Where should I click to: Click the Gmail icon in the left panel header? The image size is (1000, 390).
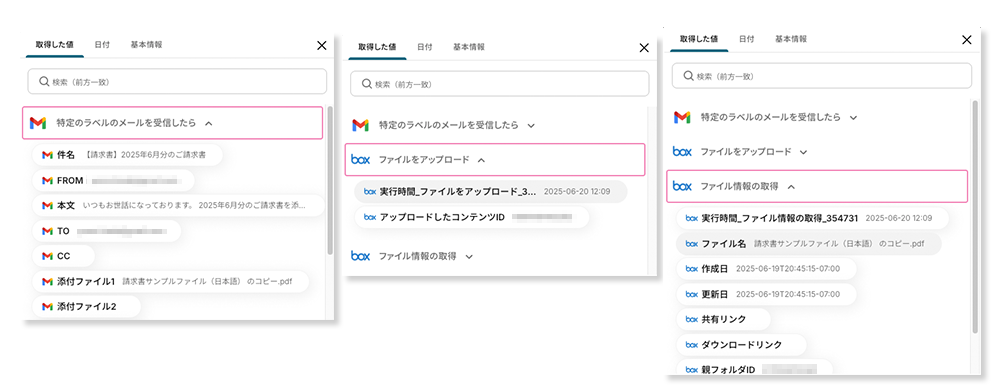38,123
